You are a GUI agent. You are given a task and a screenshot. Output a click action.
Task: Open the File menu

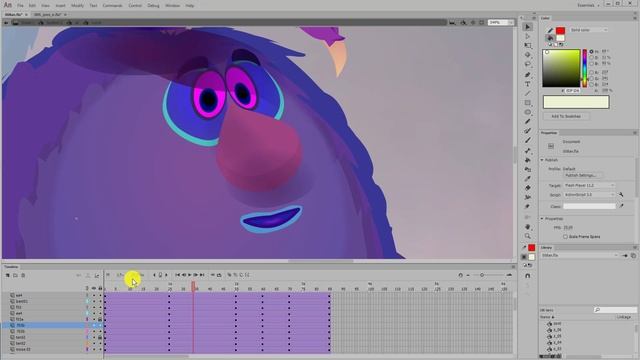pyautogui.click(x=20, y=6)
